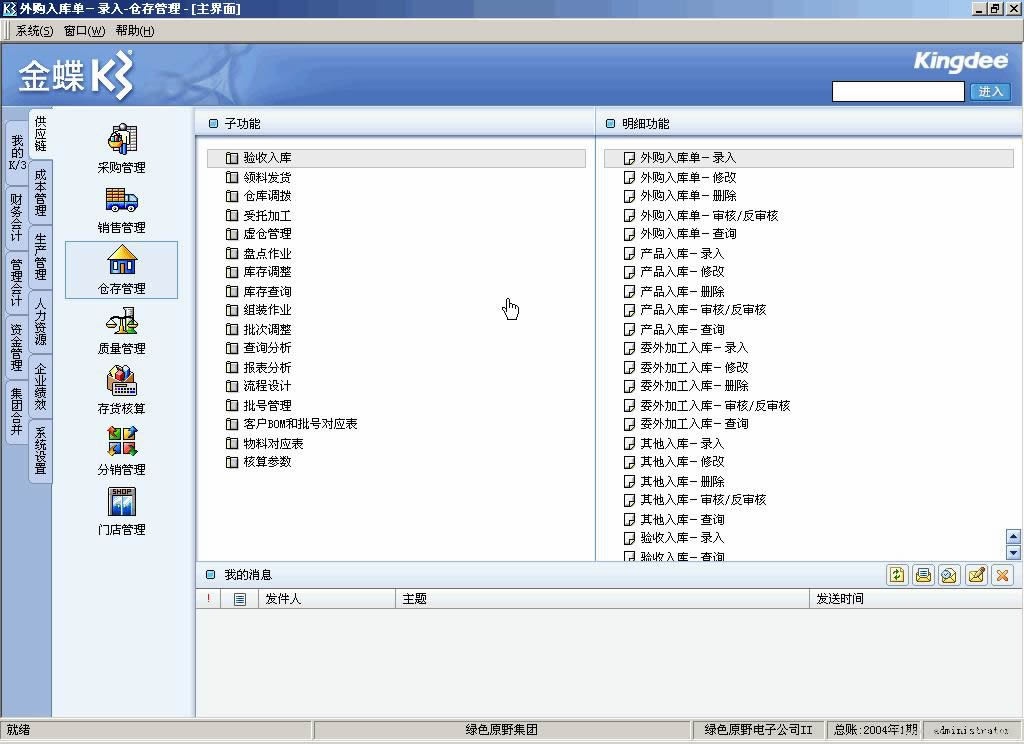Click the 发送时间 column header
The height and width of the screenshot is (744, 1024).
(916, 599)
